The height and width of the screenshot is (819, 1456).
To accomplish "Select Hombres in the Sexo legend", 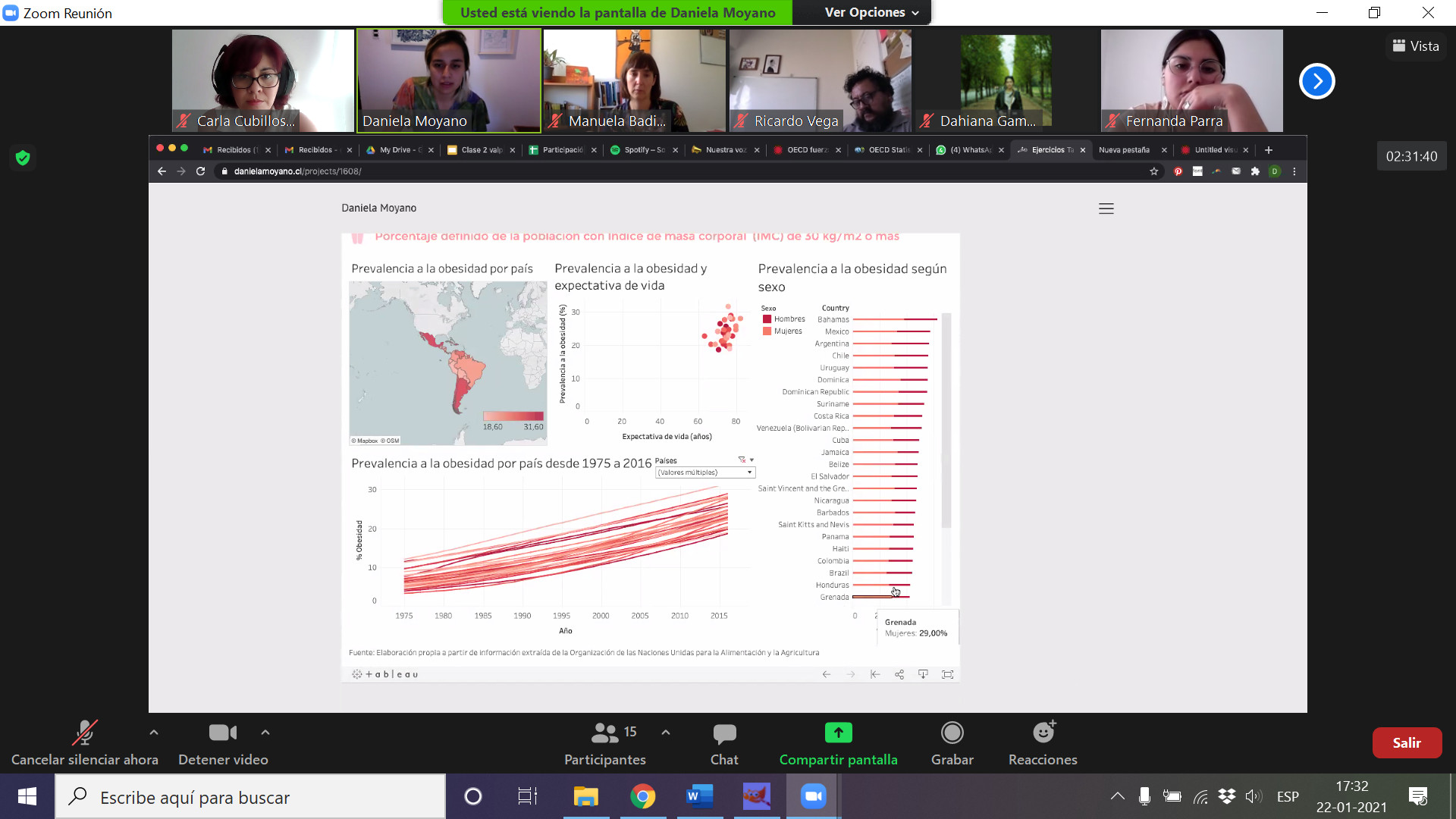I will tap(784, 319).
